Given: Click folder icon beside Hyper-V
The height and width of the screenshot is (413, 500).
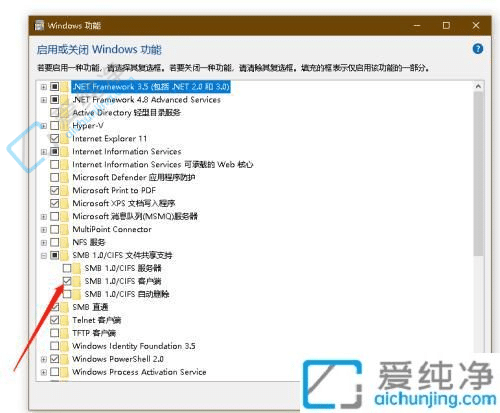Looking at the screenshot, I should [65, 126].
